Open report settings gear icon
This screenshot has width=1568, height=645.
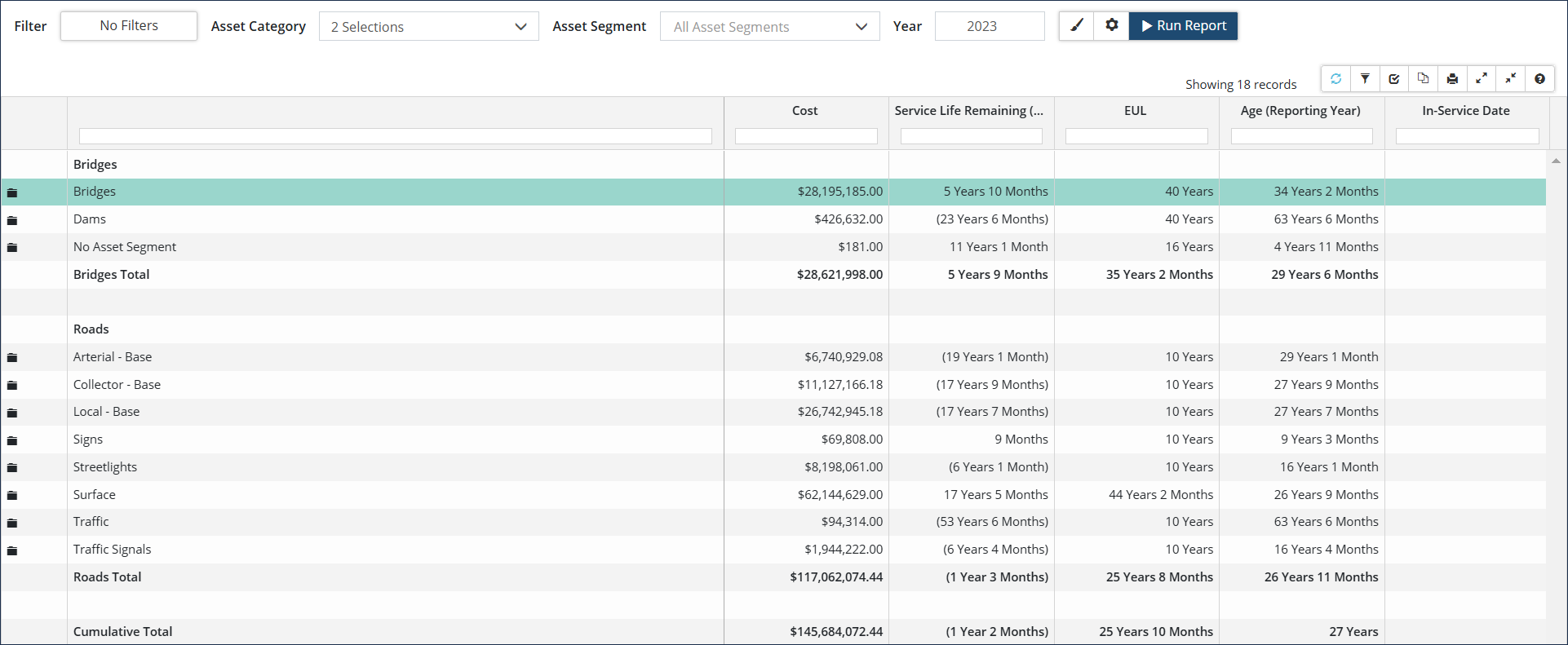(1111, 25)
